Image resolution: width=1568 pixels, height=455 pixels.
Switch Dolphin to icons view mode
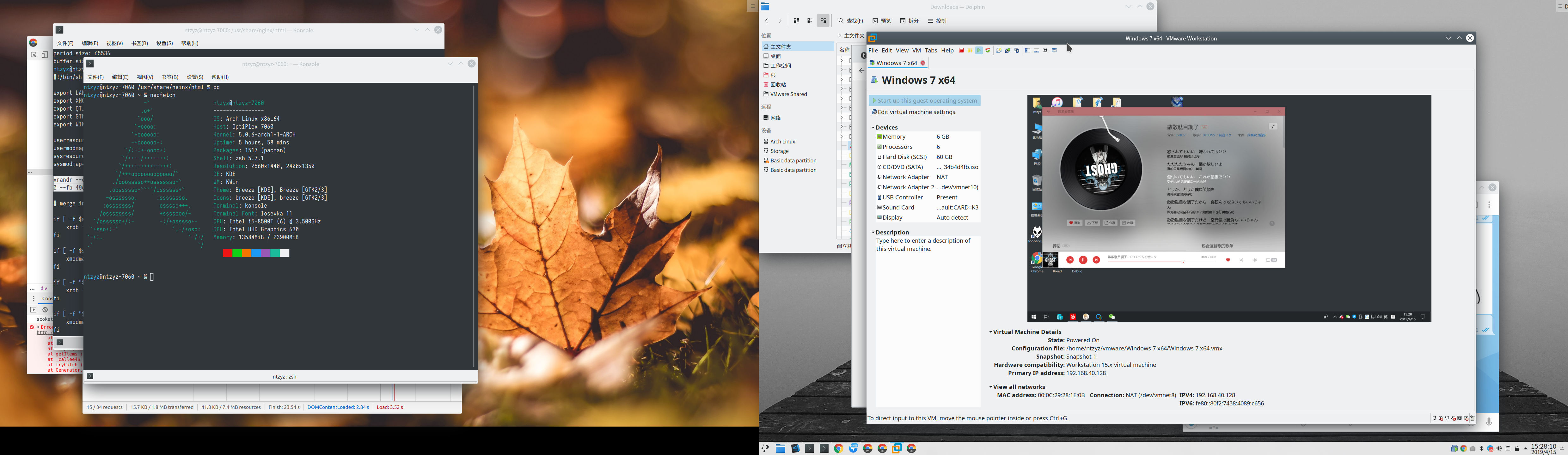pyautogui.click(x=797, y=21)
